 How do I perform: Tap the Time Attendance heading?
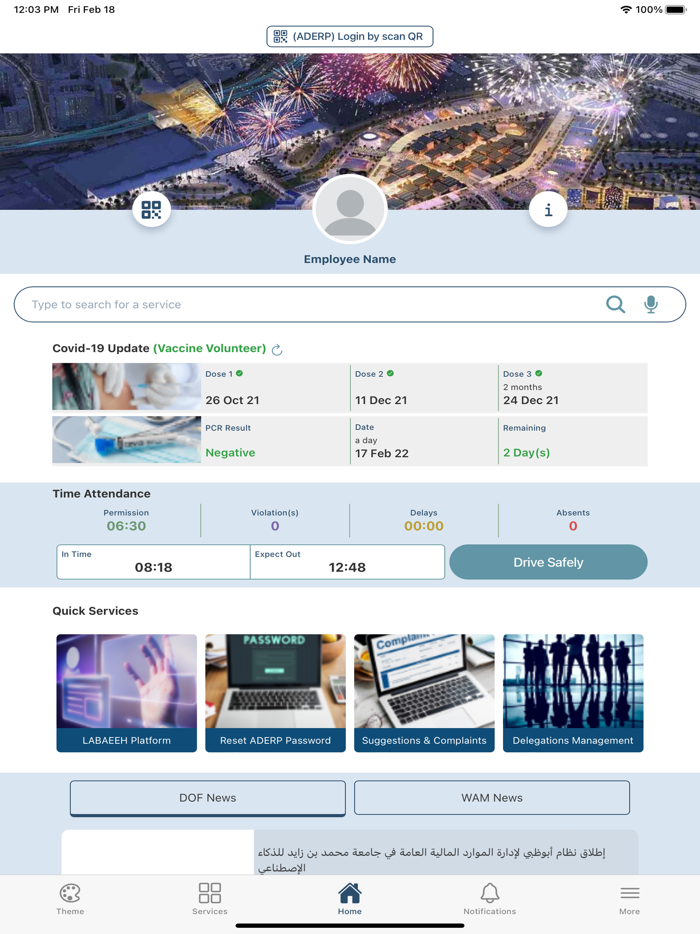tap(101, 494)
